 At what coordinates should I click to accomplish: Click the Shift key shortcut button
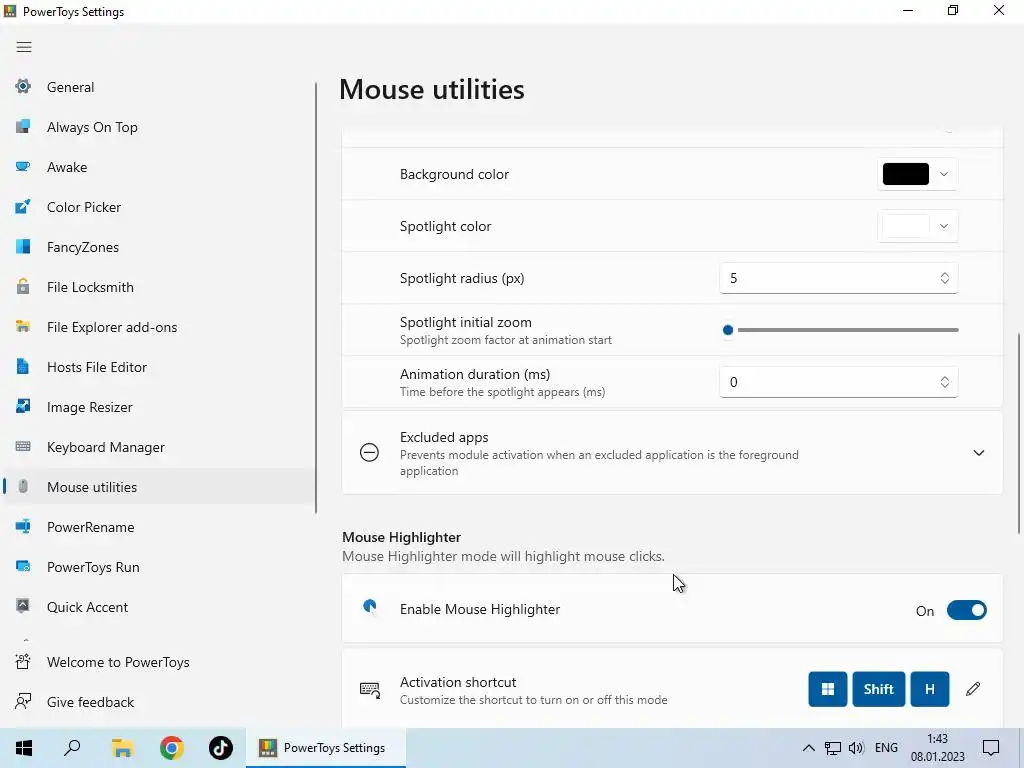878,689
